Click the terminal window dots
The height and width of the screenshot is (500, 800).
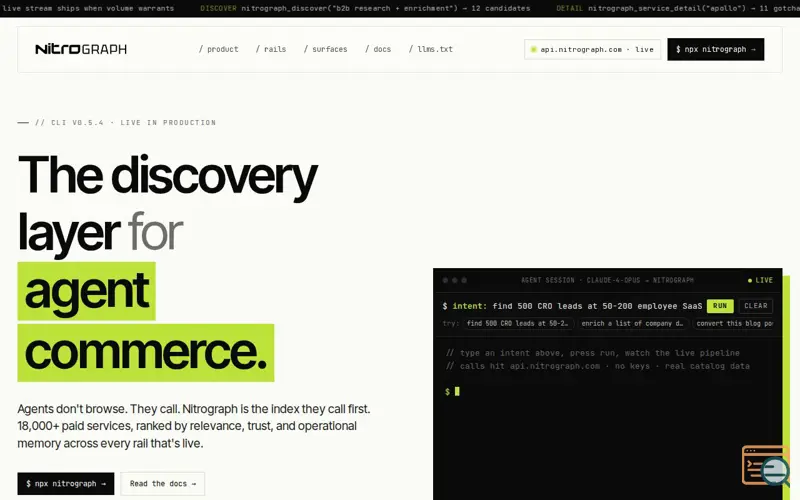pyautogui.click(x=455, y=280)
